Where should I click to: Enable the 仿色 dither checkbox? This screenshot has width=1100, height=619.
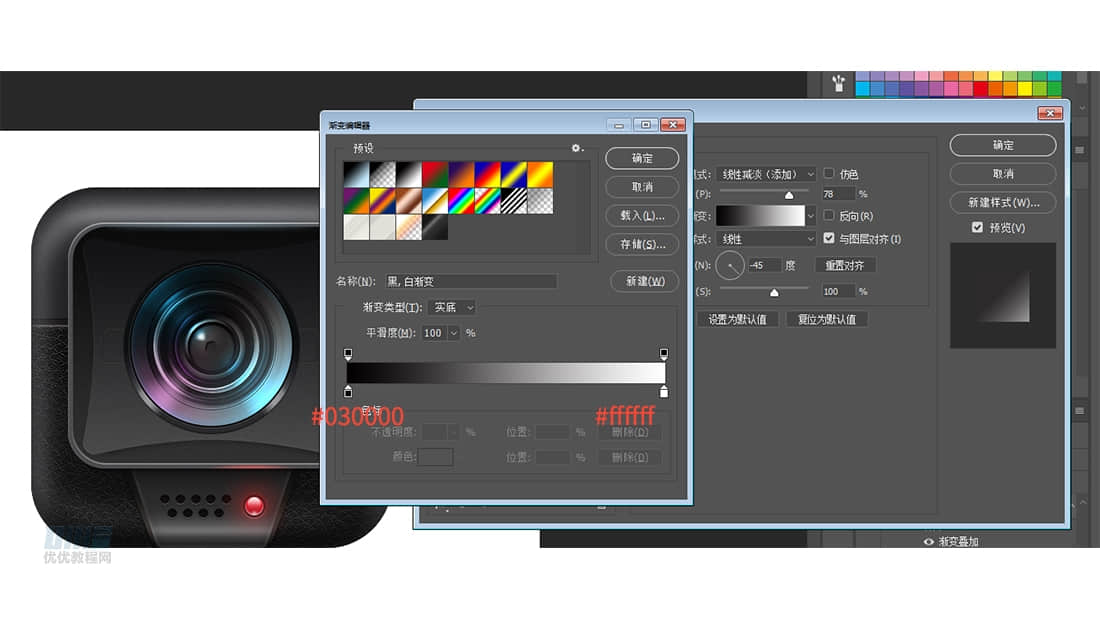pyautogui.click(x=829, y=173)
